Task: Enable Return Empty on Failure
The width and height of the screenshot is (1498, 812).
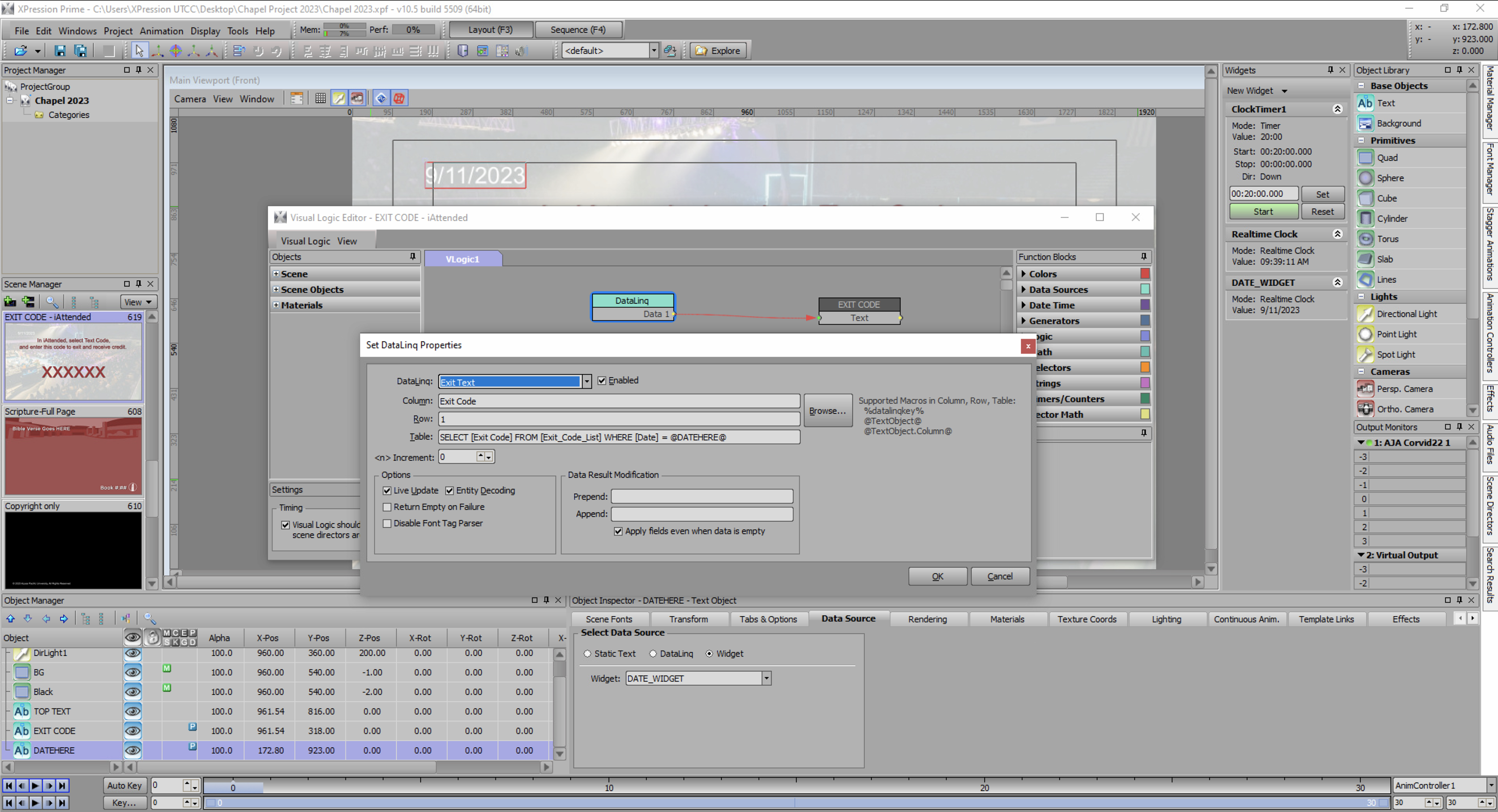Action: click(387, 507)
